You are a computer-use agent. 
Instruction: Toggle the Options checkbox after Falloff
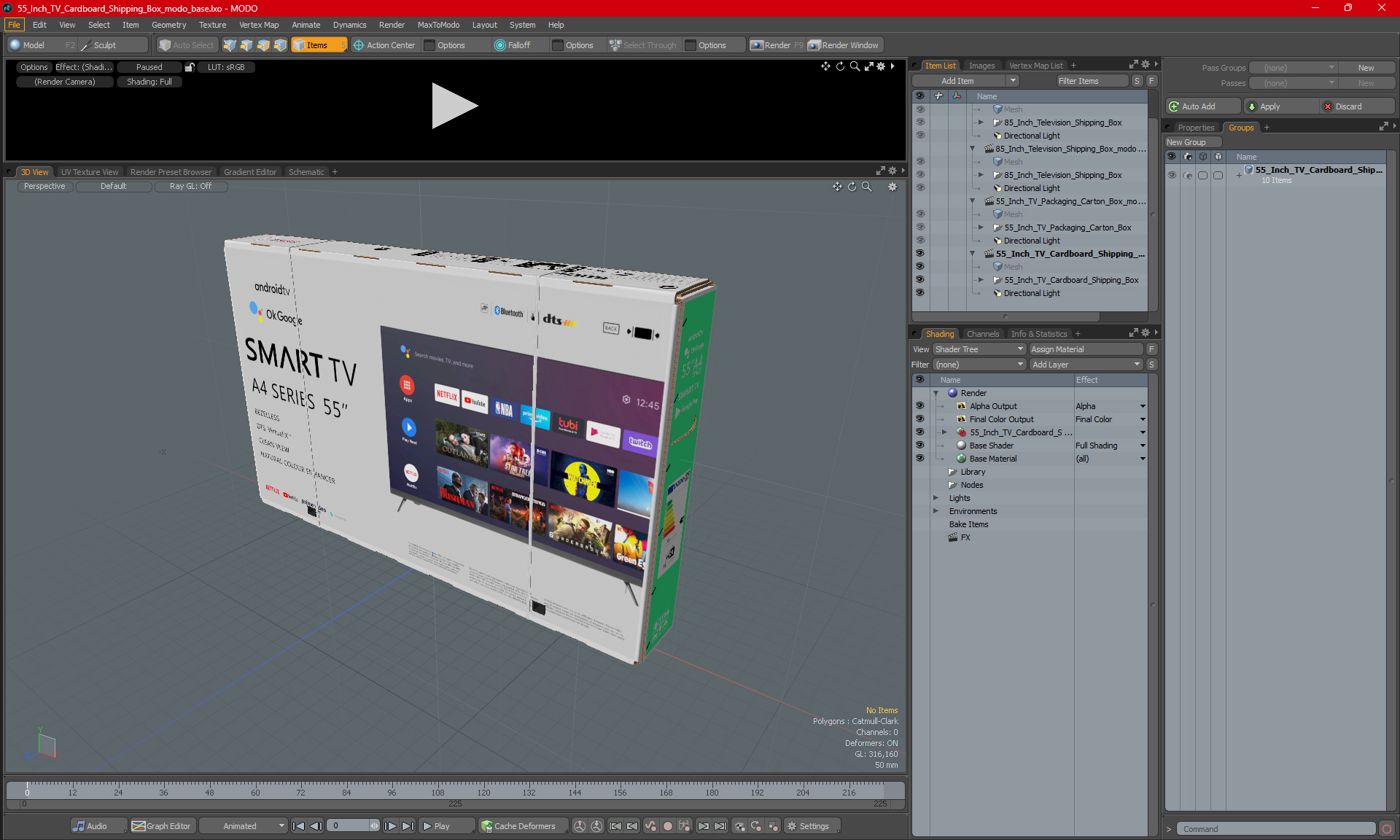[558, 45]
